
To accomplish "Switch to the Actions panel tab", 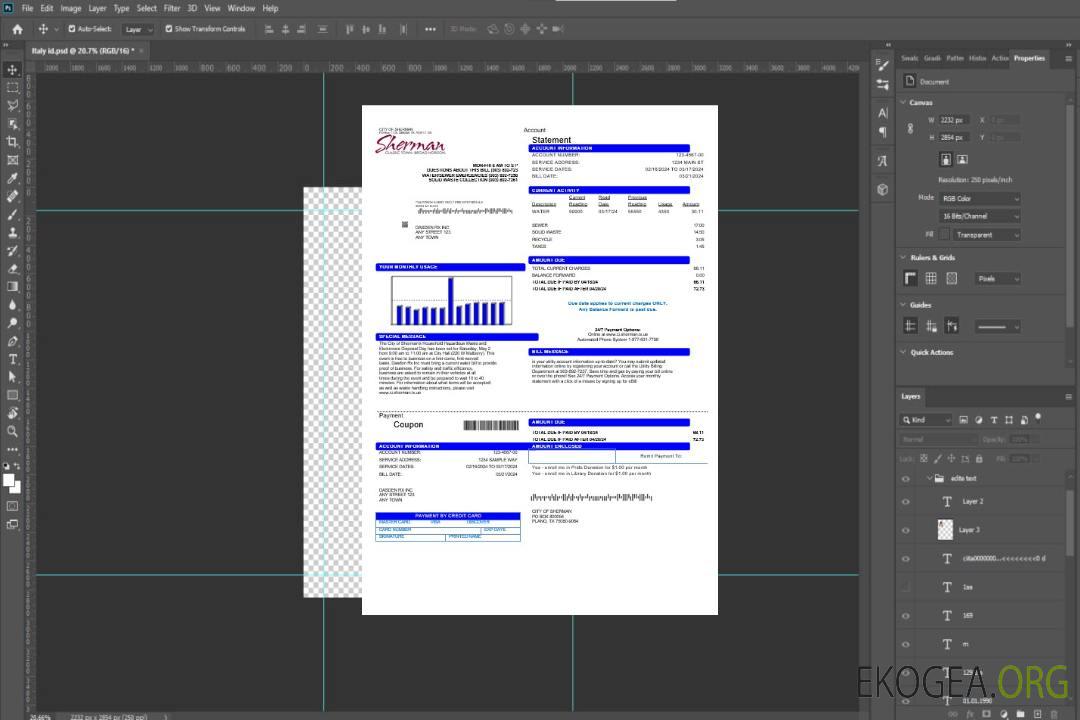I will point(1000,58).
